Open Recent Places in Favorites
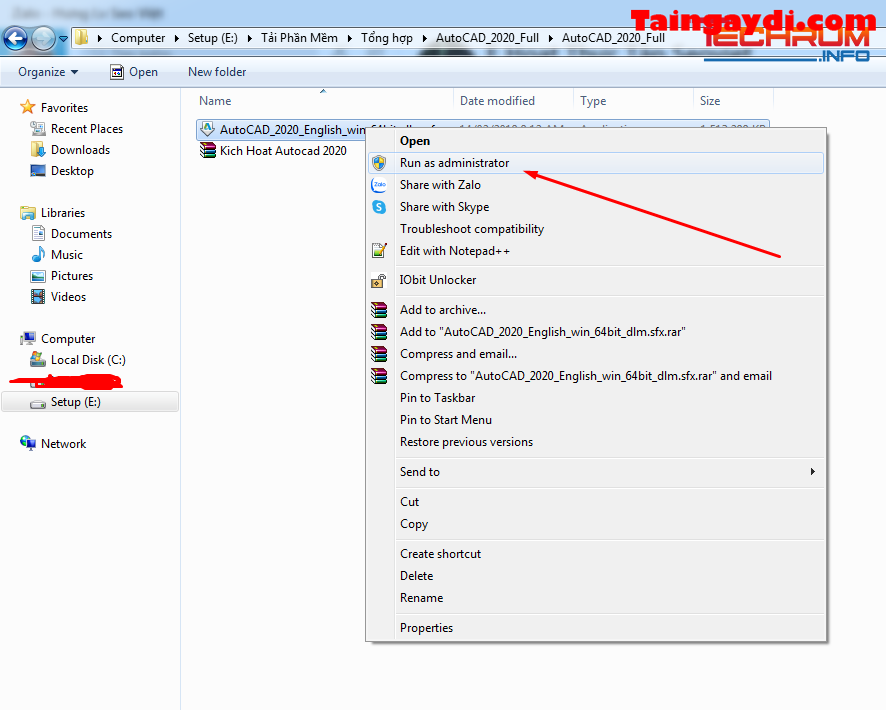The image size is (886, 710). click(x=86, y=129)
